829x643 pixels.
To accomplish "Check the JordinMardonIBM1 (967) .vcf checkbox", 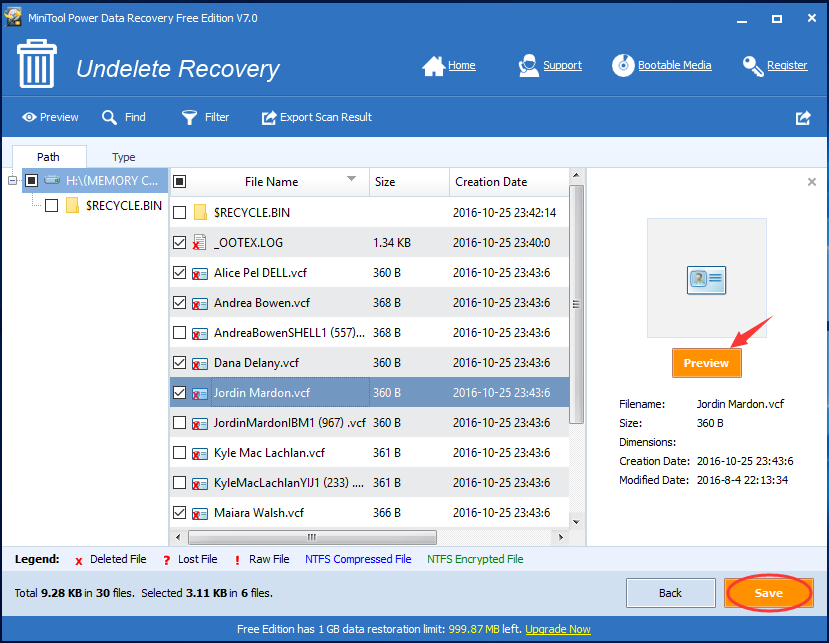I will [x=180, y=422].
